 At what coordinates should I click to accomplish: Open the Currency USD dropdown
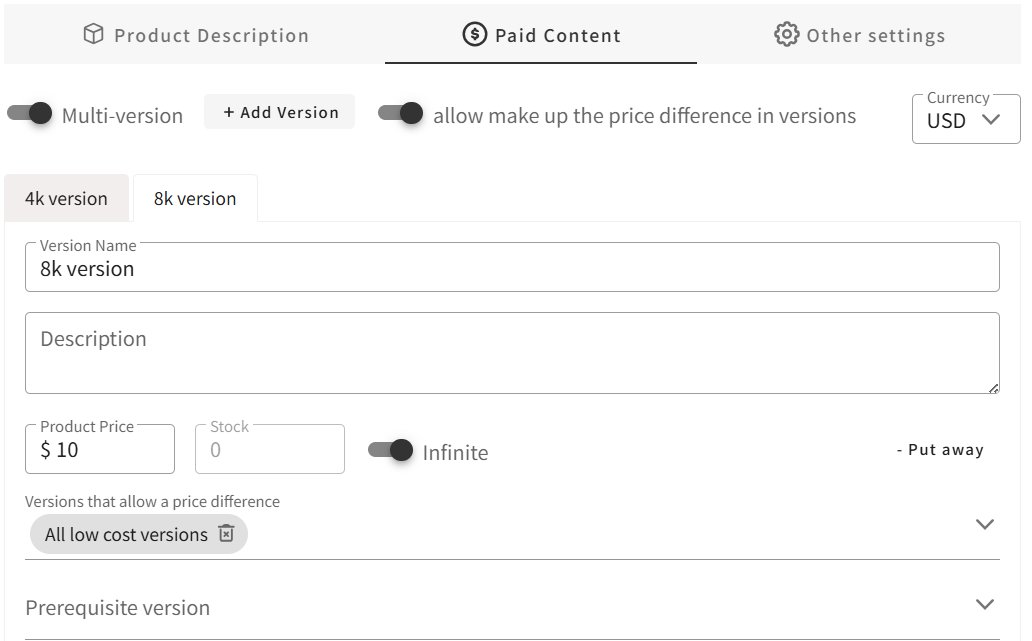(965, 120)
